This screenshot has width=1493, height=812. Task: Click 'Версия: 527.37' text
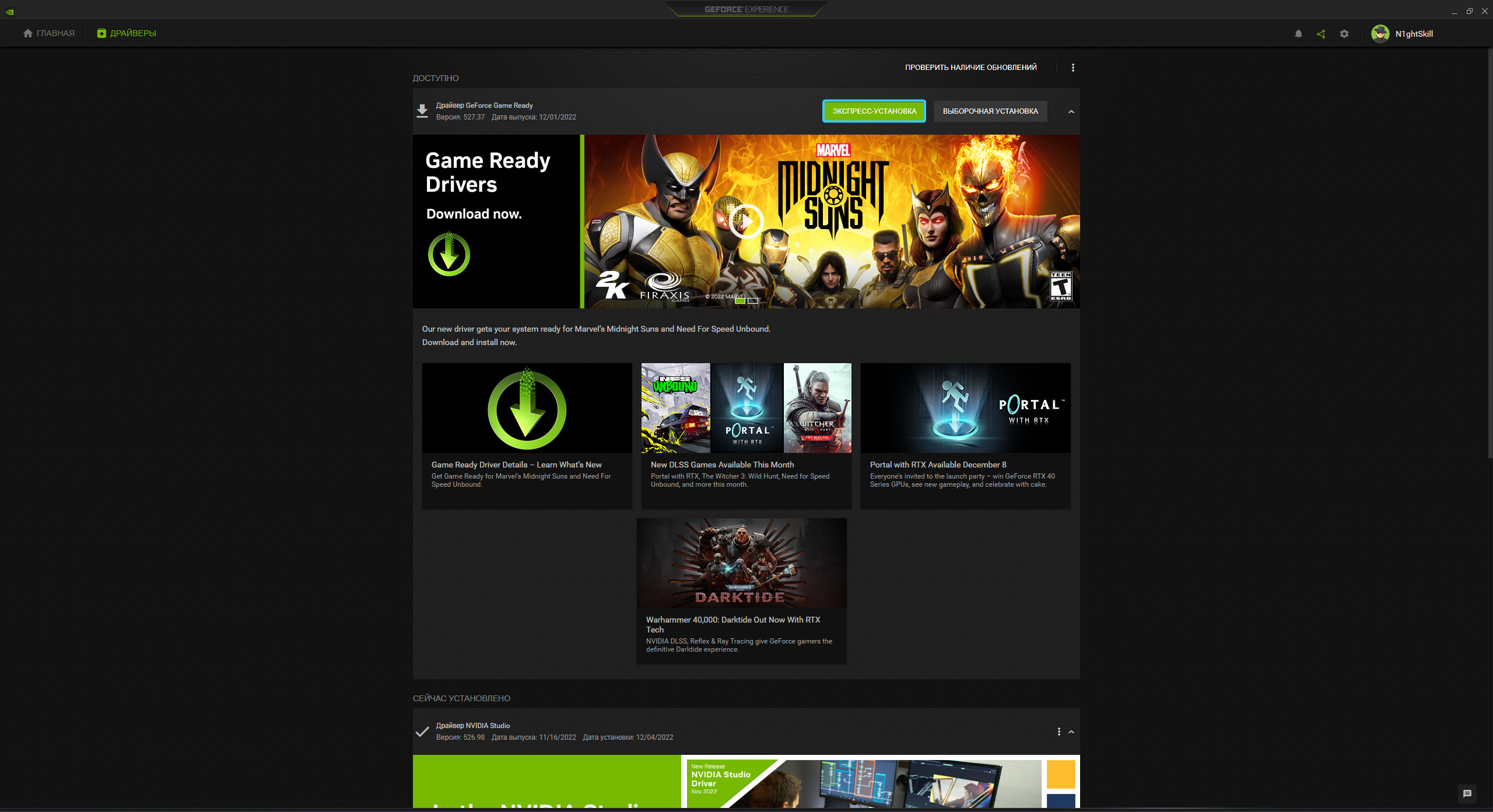(x=461, y=117)
